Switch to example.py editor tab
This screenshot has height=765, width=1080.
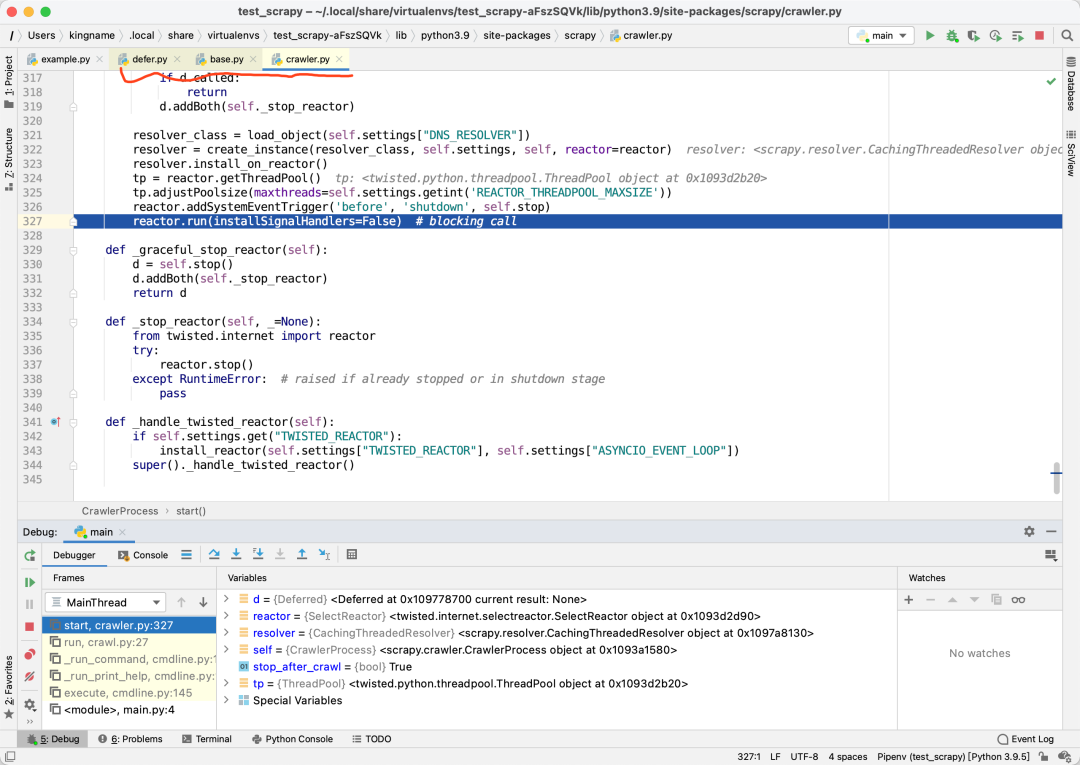(x=65, y=59)
